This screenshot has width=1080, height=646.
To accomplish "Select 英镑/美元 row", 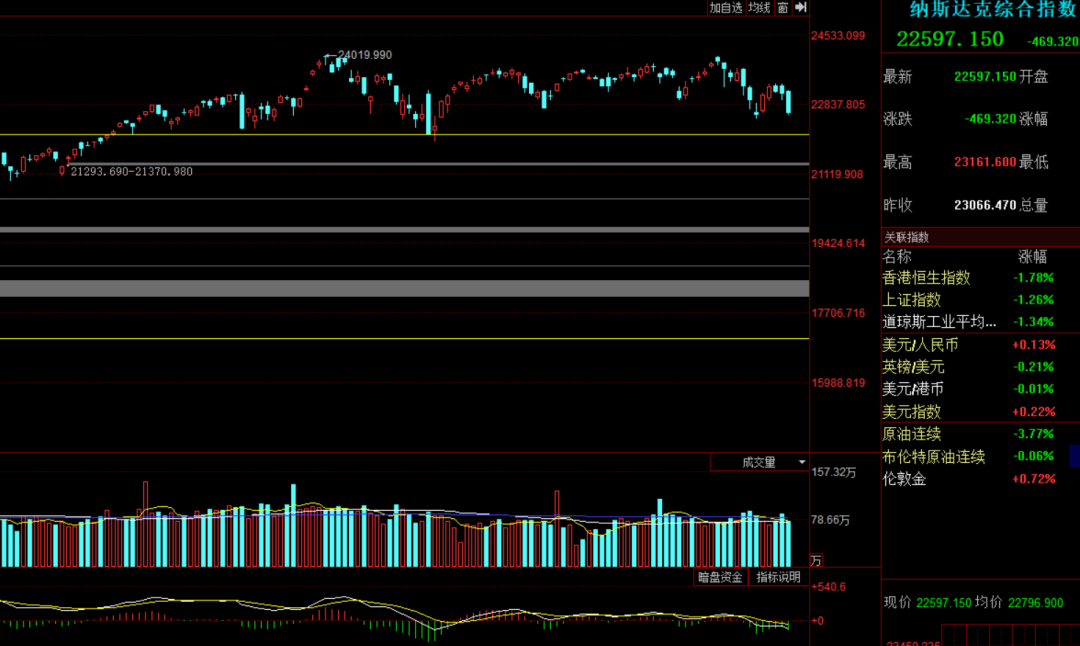I will [979, 366].
